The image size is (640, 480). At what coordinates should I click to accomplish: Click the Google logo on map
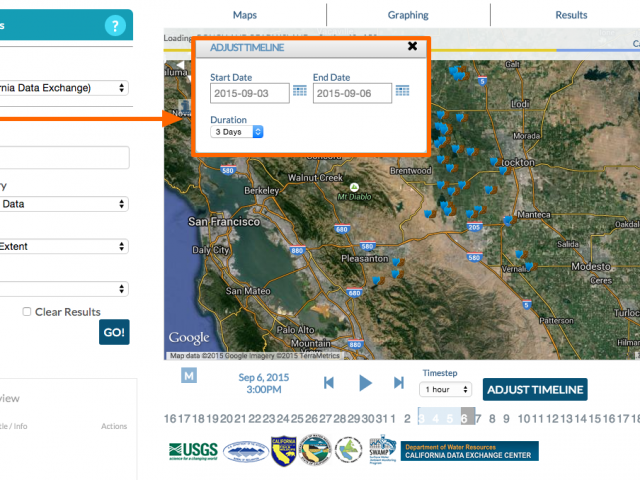click(189, 338)
